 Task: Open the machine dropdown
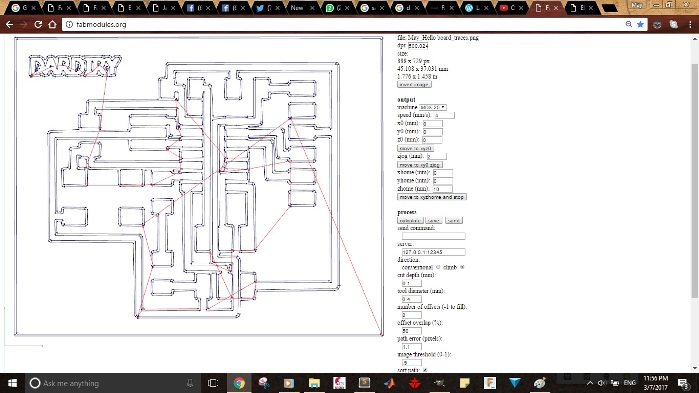(432, 107)
